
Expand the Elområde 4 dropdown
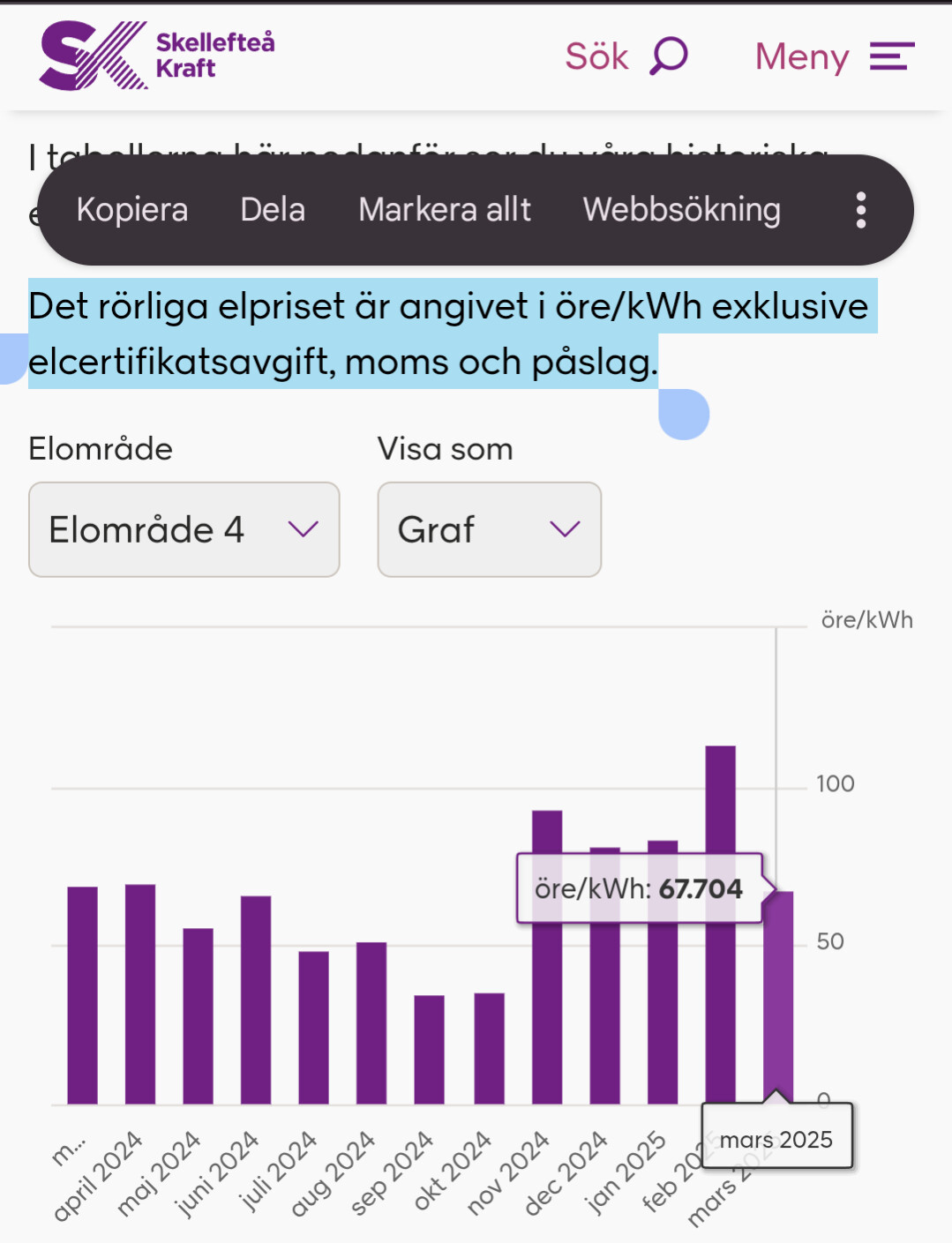(x=184, y=529)
